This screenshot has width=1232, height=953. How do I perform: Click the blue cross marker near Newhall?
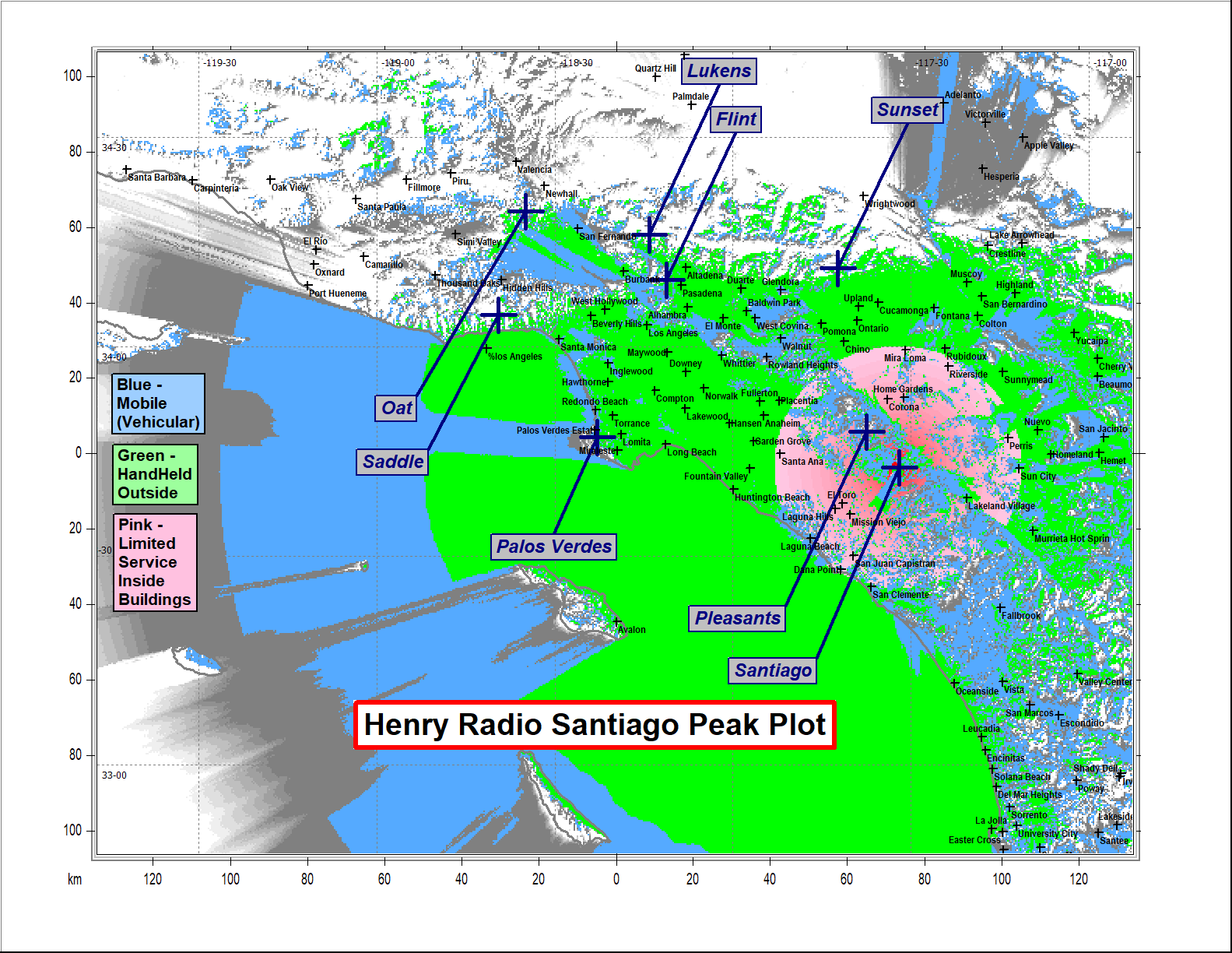526,211
